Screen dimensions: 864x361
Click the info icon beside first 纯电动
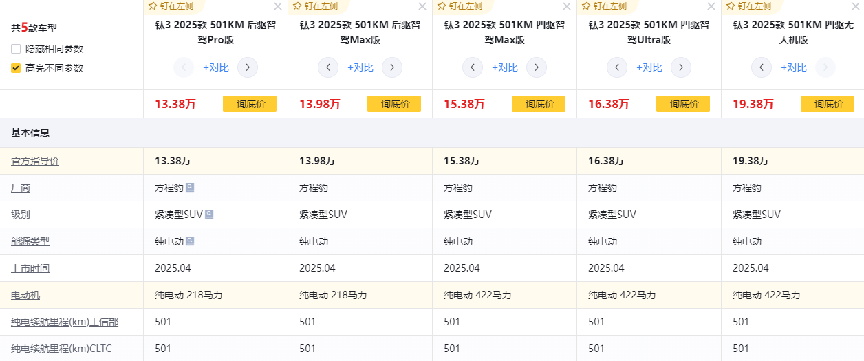[x=190, y=241]
